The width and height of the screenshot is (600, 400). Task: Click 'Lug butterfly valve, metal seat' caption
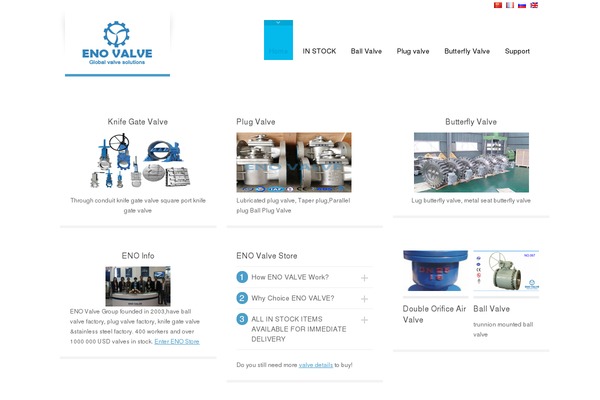(x=471, y=201)
